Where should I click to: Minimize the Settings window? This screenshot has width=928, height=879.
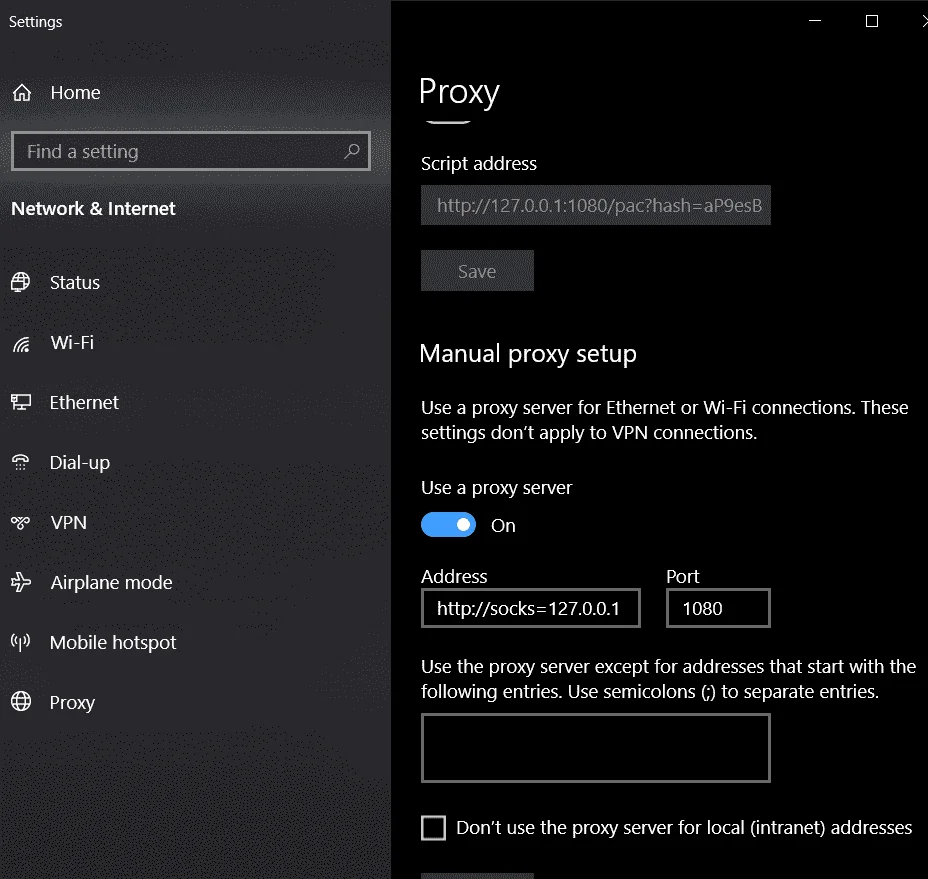point(815,21)
